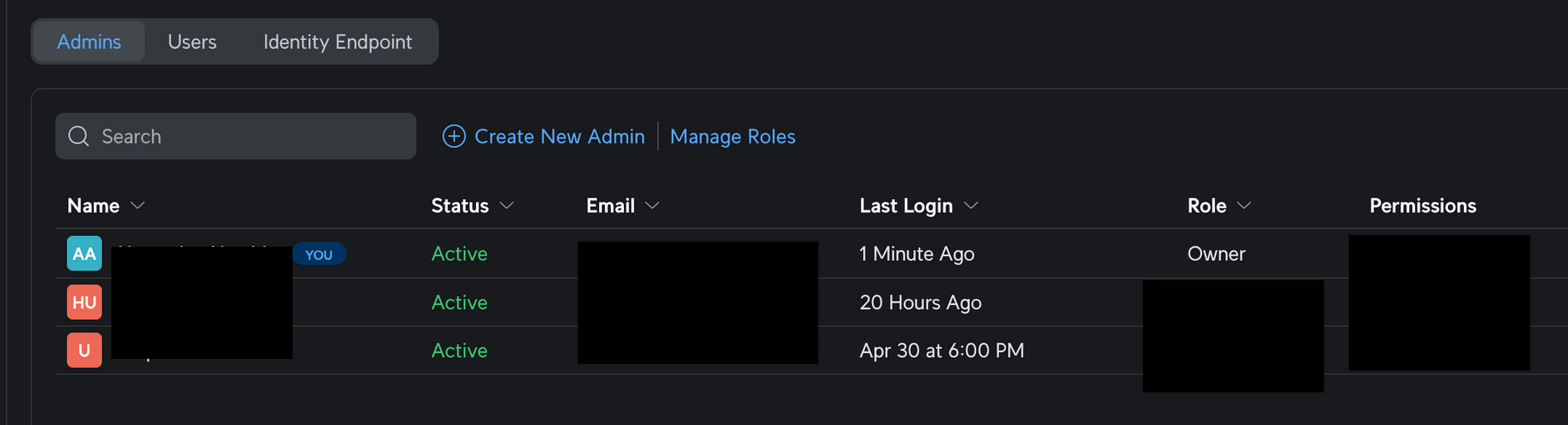
Task: Switch to the Admins tab
Action: click(x=89, y=42)
